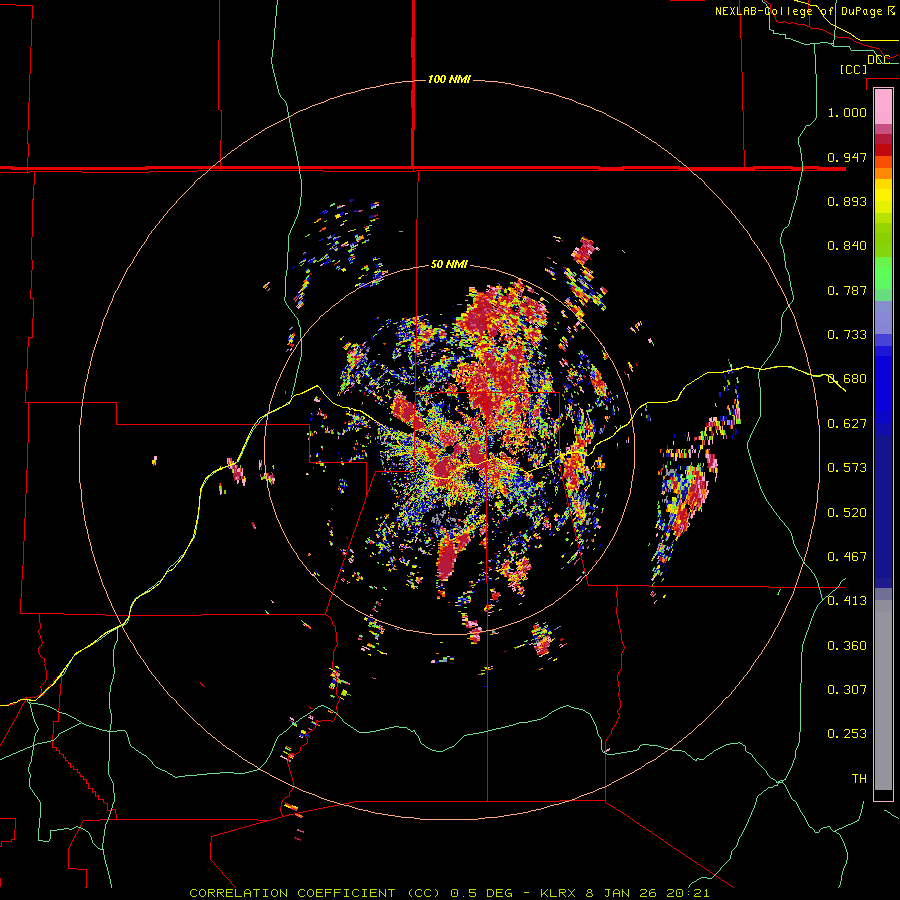Click the 0.893 scale value
Viewport: 900px width, 900px height.
[847, 201]
